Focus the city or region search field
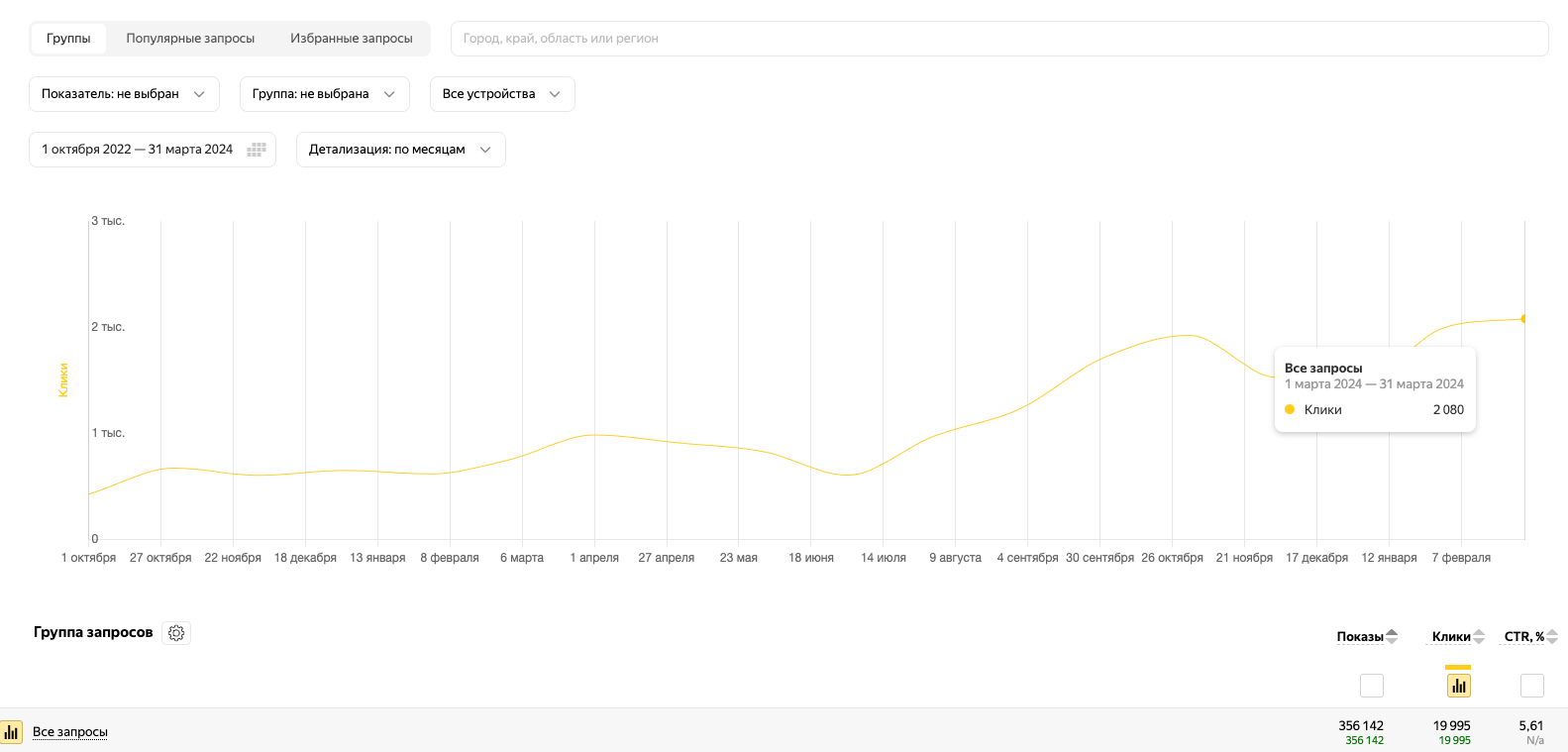 click(x=998, y=39)
